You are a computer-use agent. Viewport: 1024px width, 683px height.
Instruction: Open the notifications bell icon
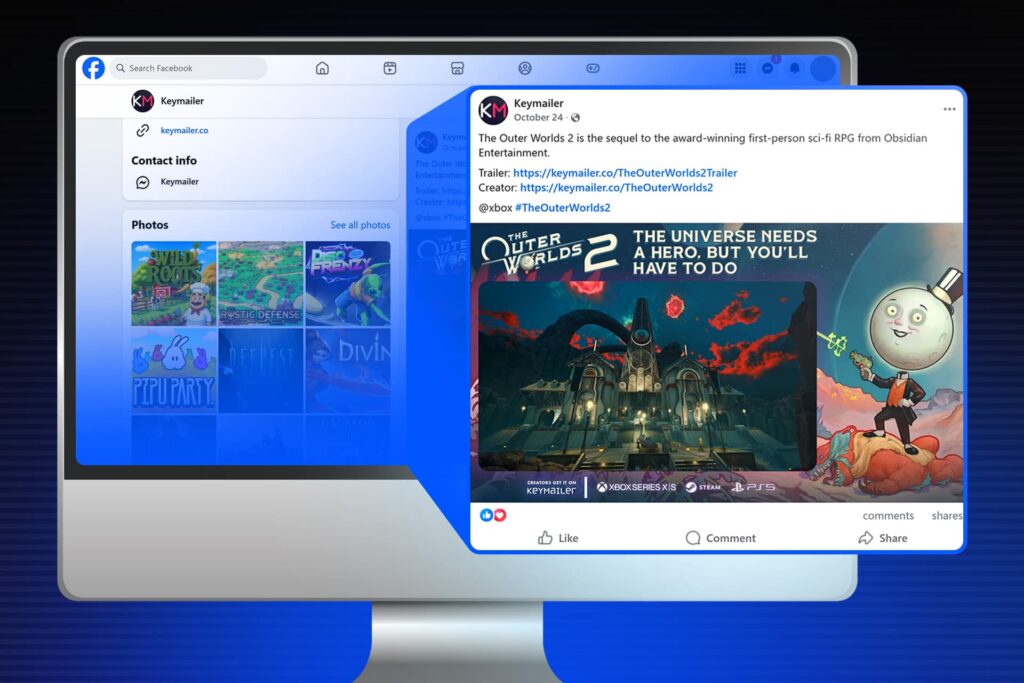(x=795, y=68)
